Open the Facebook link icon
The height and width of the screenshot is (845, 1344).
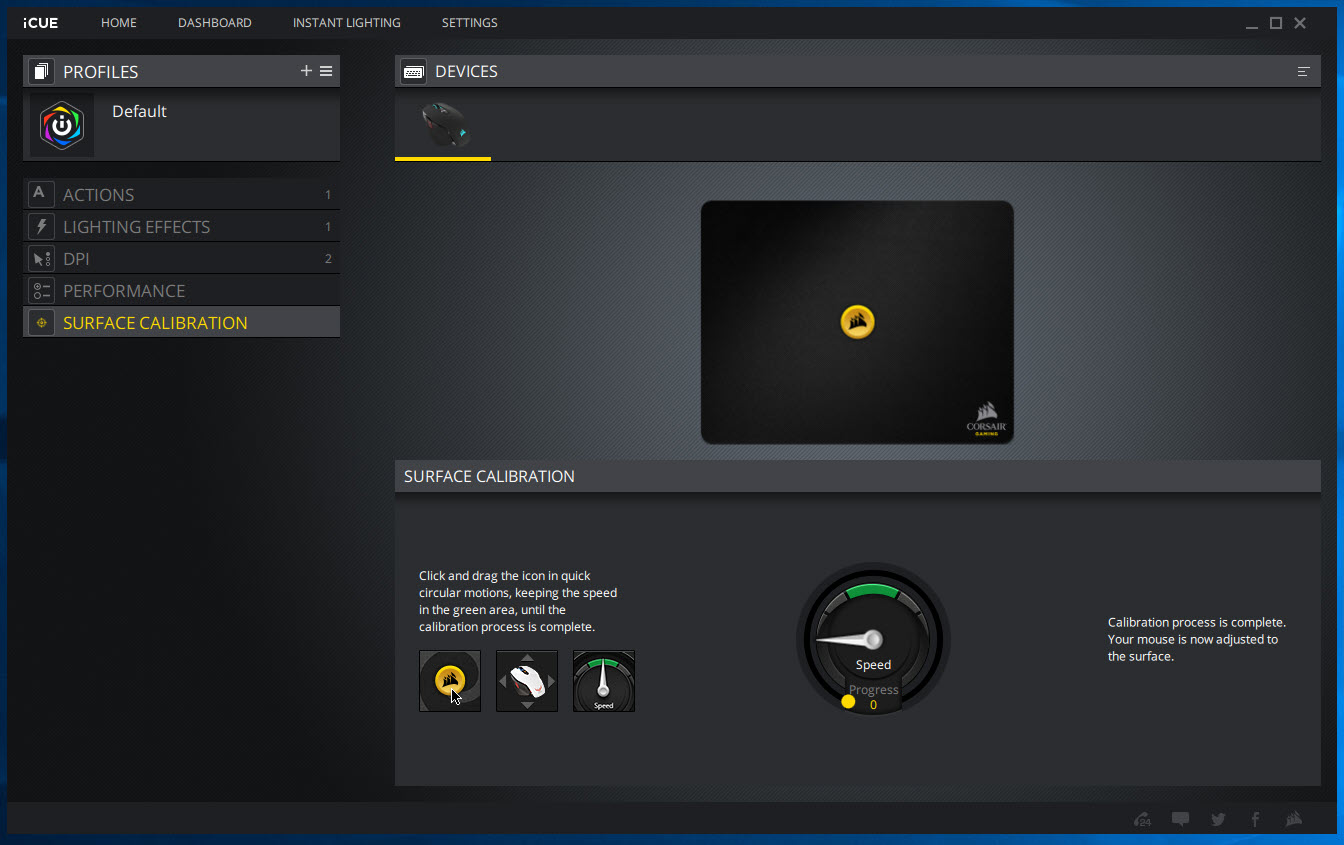[1256, 819]
